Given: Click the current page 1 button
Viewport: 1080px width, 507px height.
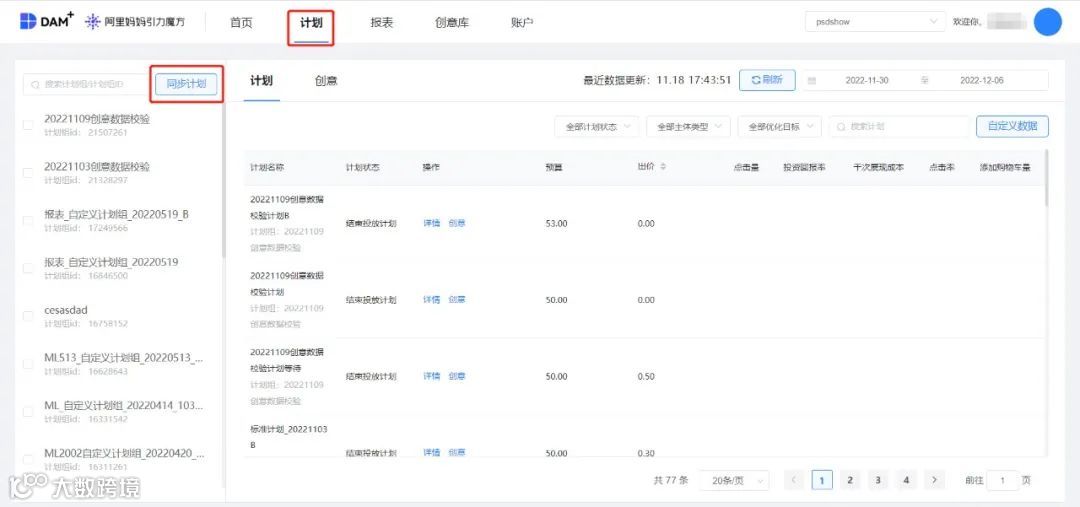Looking at the screenshot, I should pos(822,480).
